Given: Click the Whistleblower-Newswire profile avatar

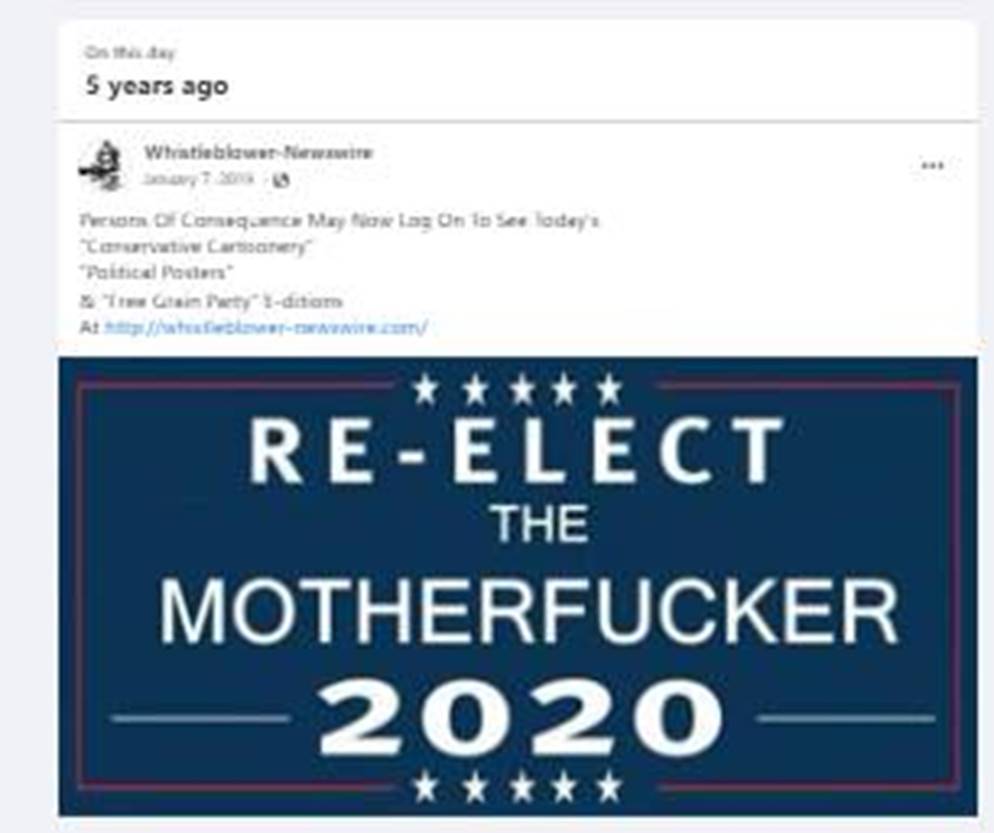Looking at the screenshot, I should (x=102, y=165).
